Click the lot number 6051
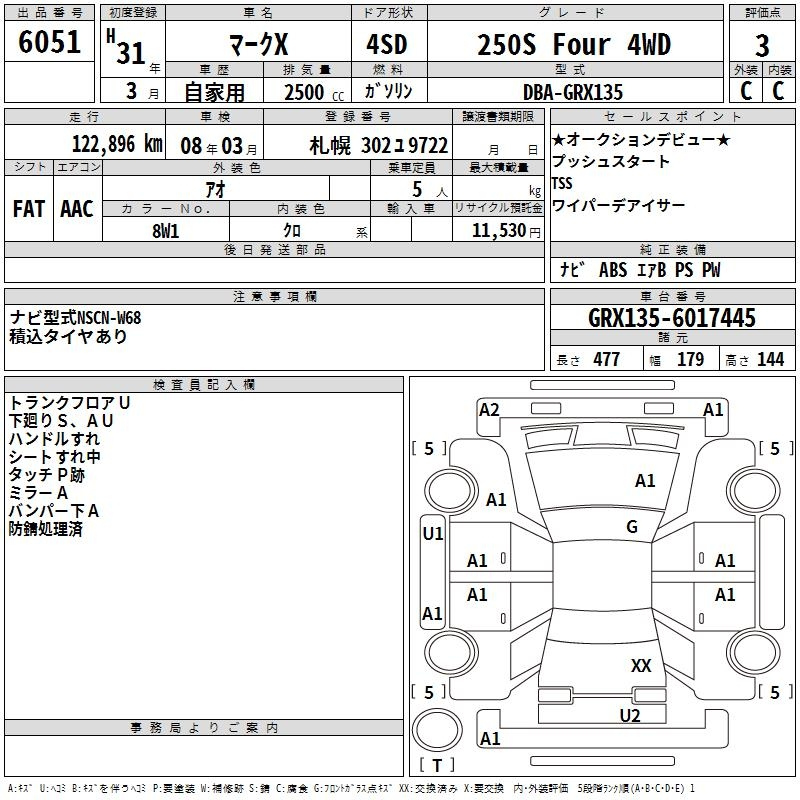Screen dimensions: 800x800 [50, 43]
